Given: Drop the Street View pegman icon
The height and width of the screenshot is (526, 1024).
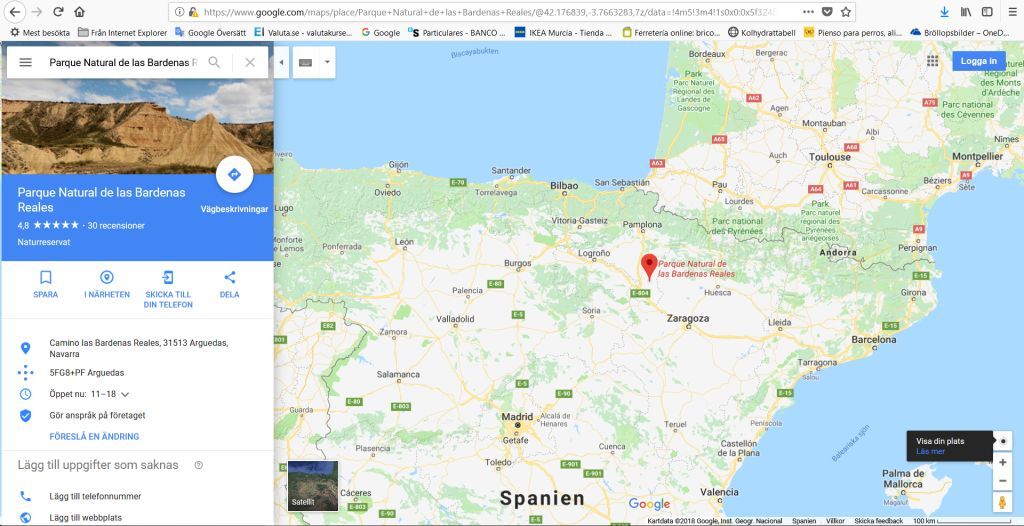Looking at the screenshot, I should click(x=1001, y=502).
